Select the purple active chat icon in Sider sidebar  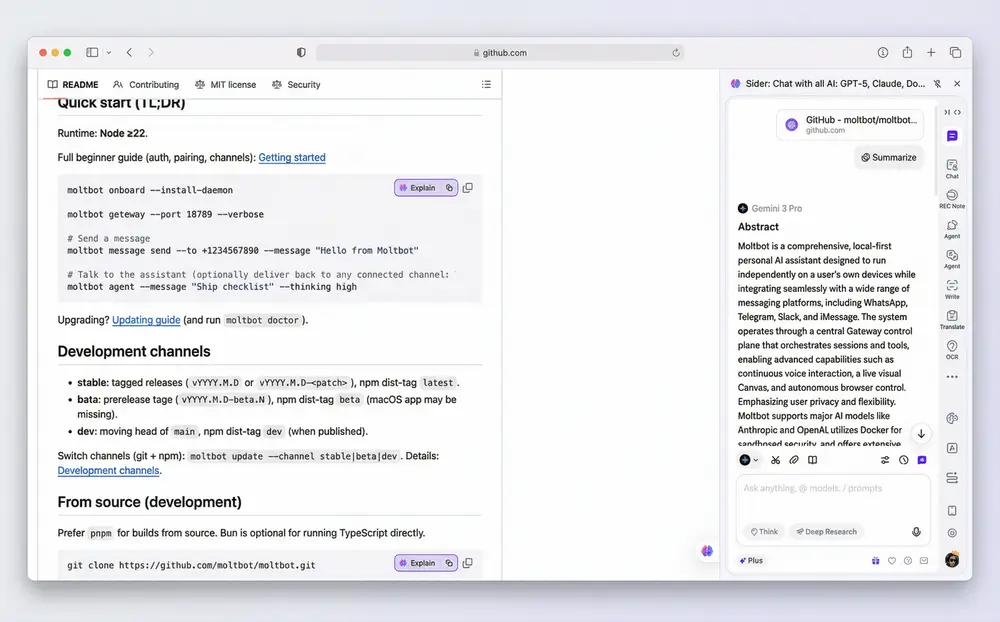click(x=952, y=136)
